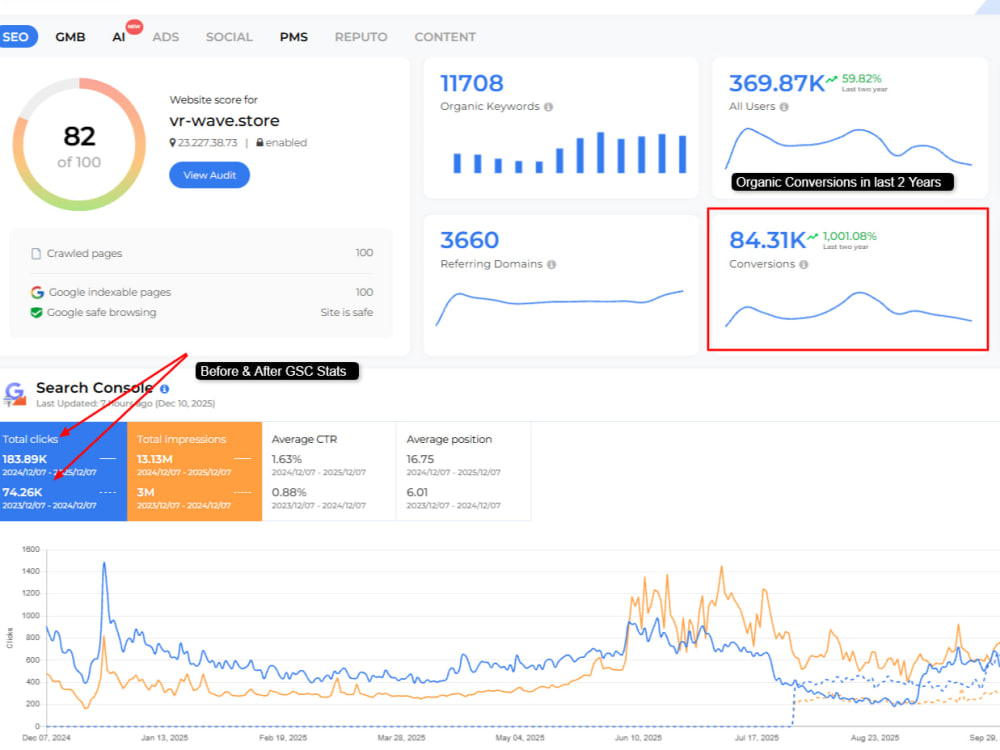The height and width of the screenshot is (750, 1000).
Task: Click the Google safe browsing shield icon
Action: tap(36, 312)
